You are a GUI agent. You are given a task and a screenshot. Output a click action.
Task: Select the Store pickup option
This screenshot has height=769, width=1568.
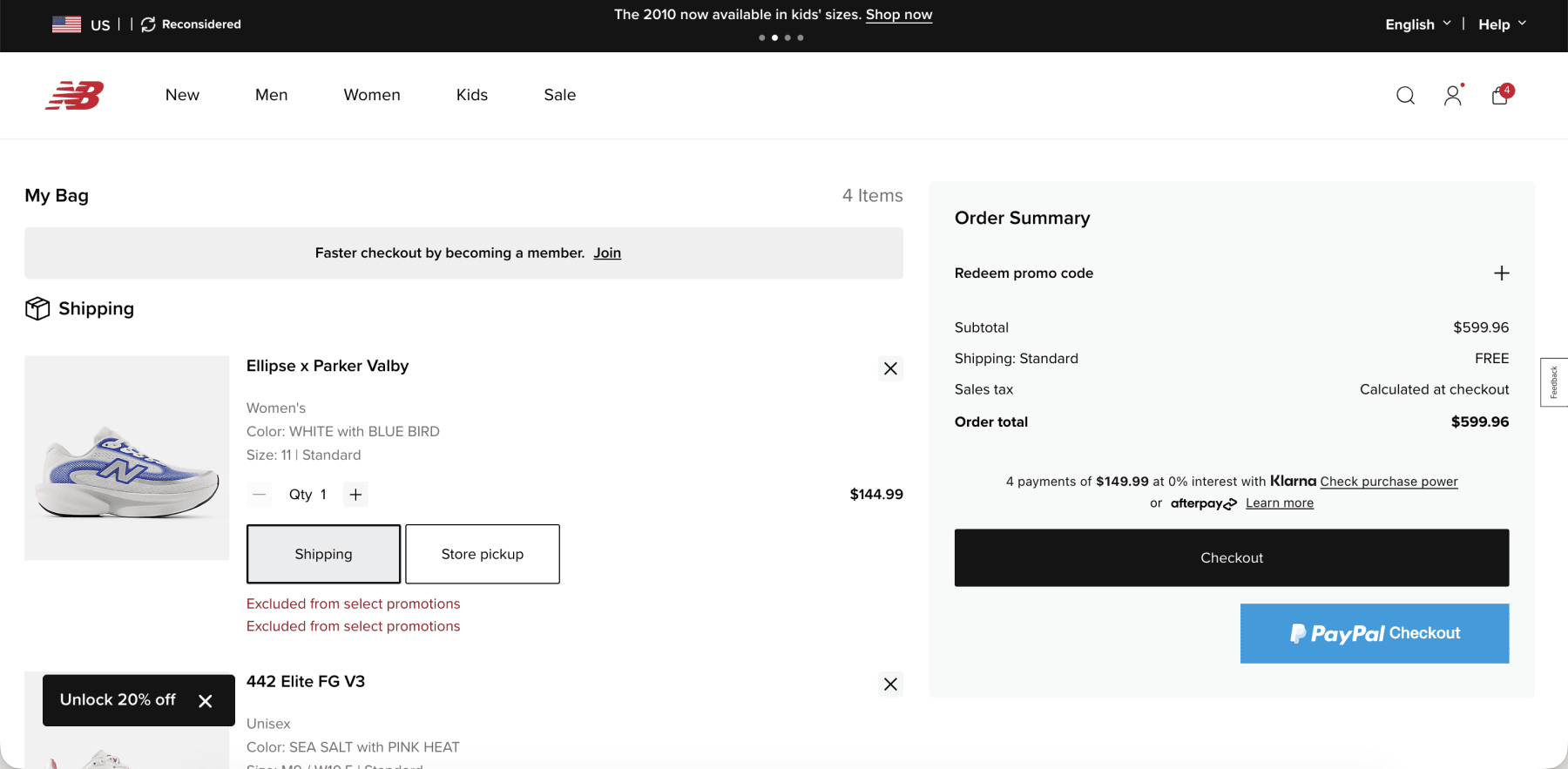[483, 554]
